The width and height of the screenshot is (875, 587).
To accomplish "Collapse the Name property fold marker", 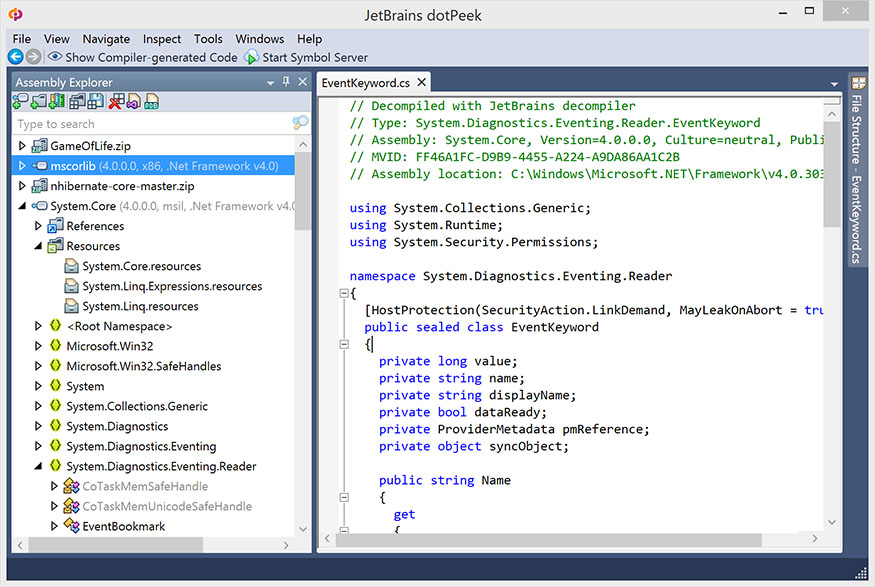I will [x=344, y=497].
